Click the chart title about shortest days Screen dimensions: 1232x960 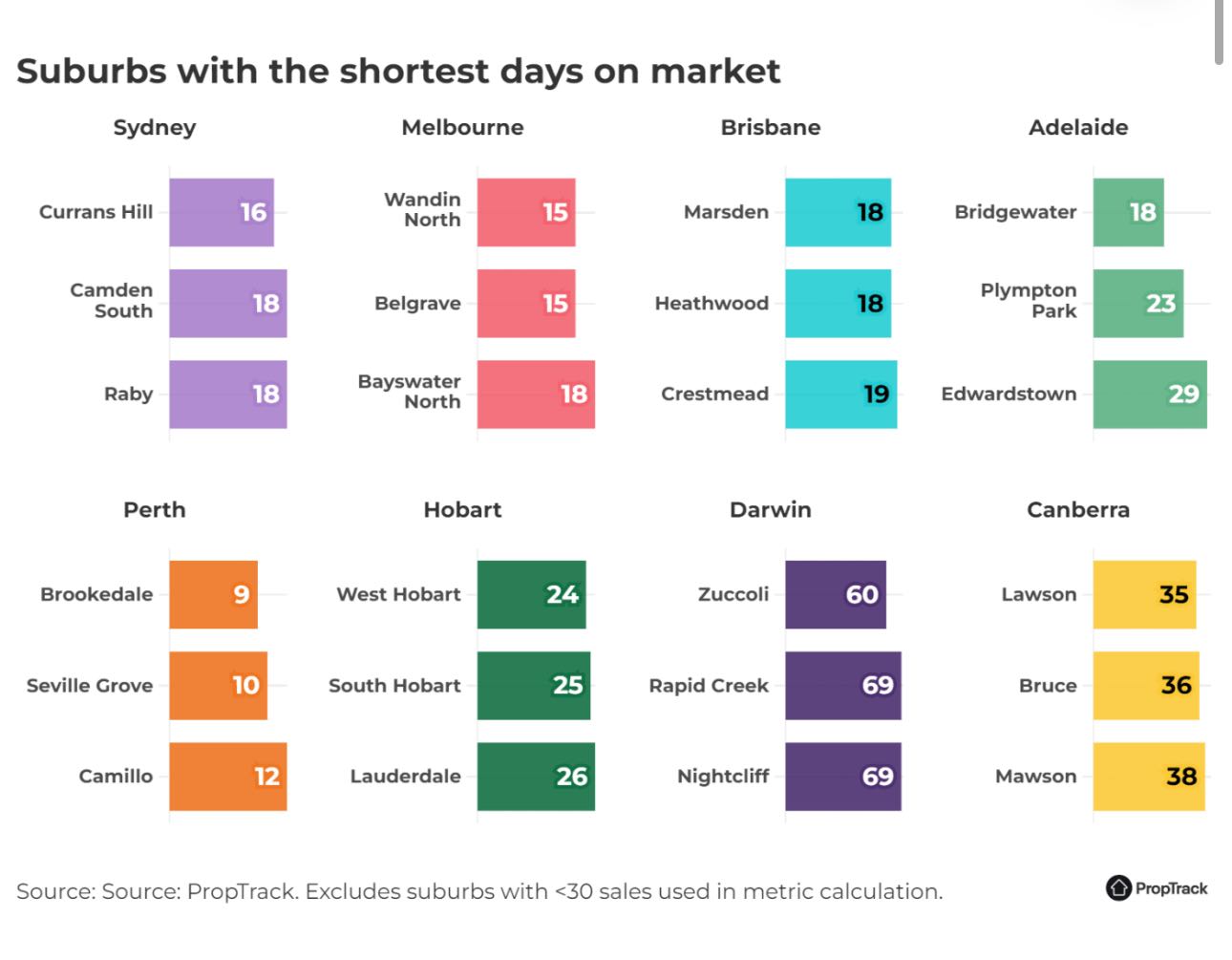pyautogui.click(x=398, y=72)
